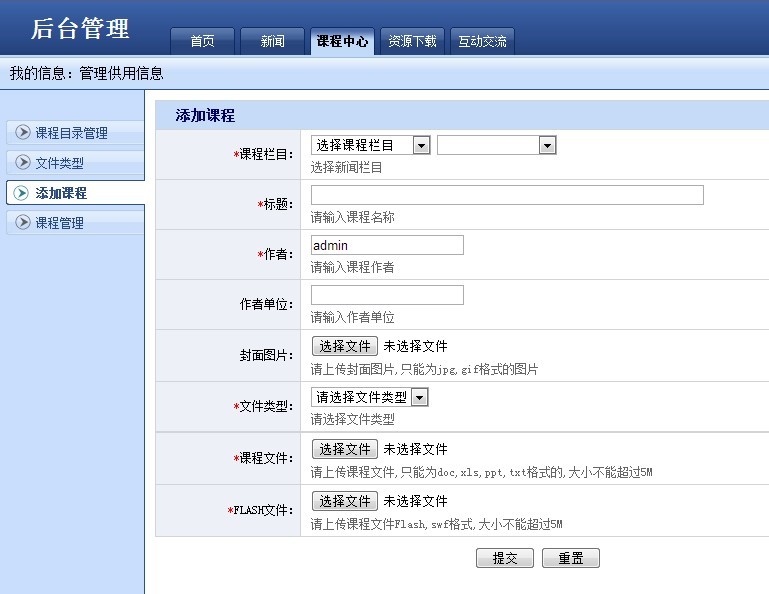The image size is (769, 594).
Task: Open the 请选择文件类型 dropdown
Action: click(x=370, y=397)
